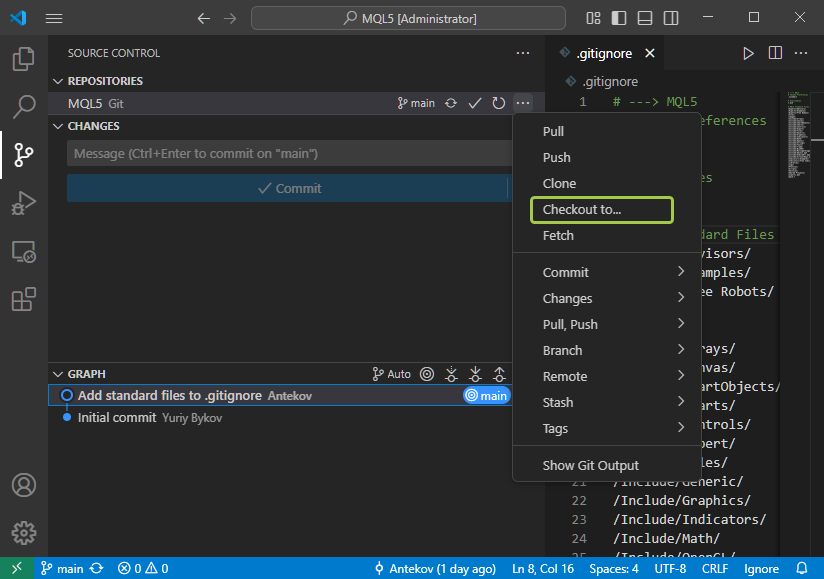Click the commit message input field
Viewport: 824px width, 579px height.
coord(289,153)
